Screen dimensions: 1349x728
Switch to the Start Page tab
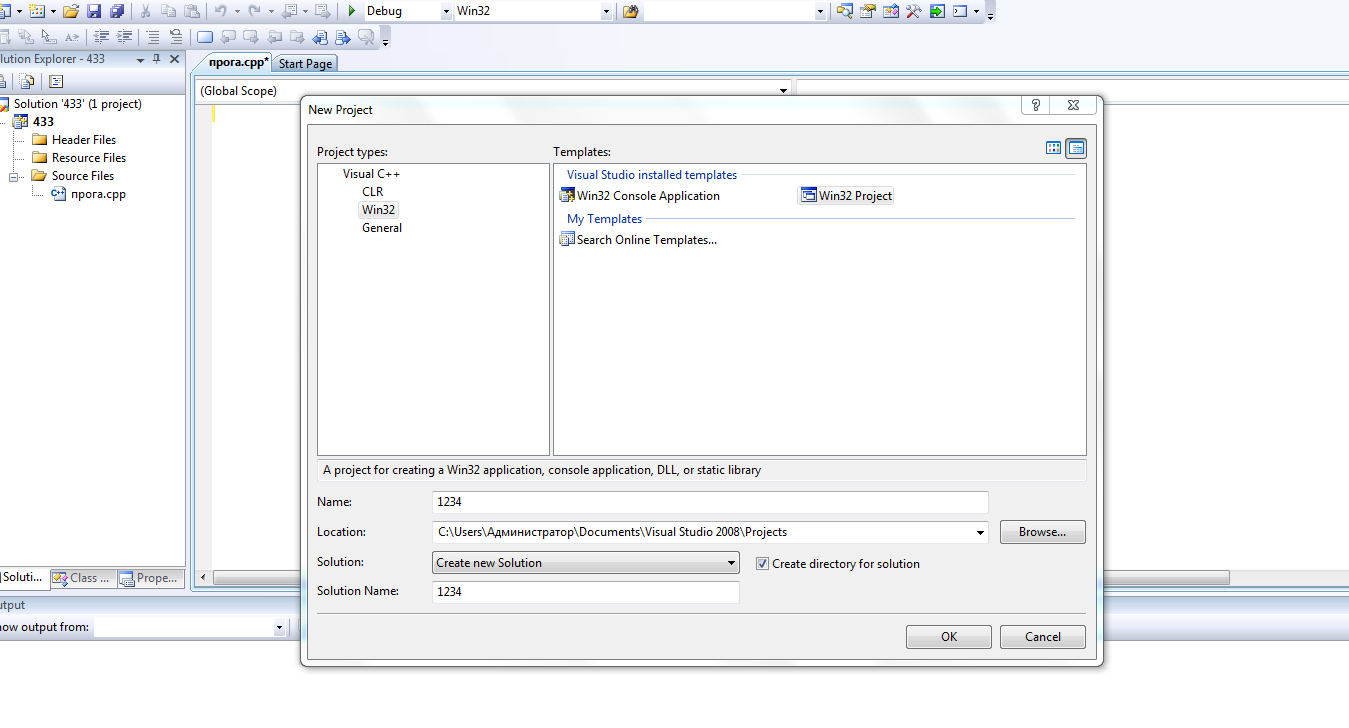click(x=305, y=63)
